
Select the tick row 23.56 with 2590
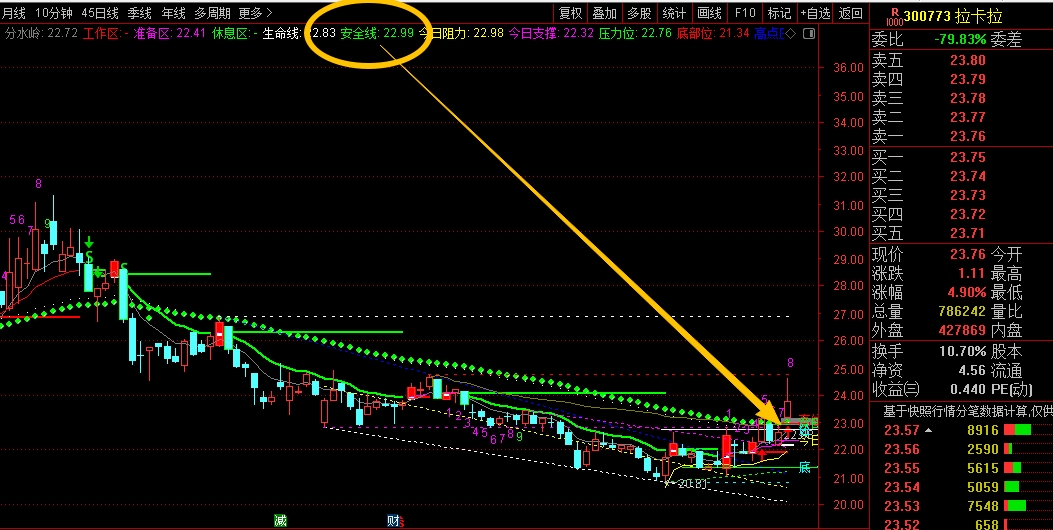pos(961,449)
